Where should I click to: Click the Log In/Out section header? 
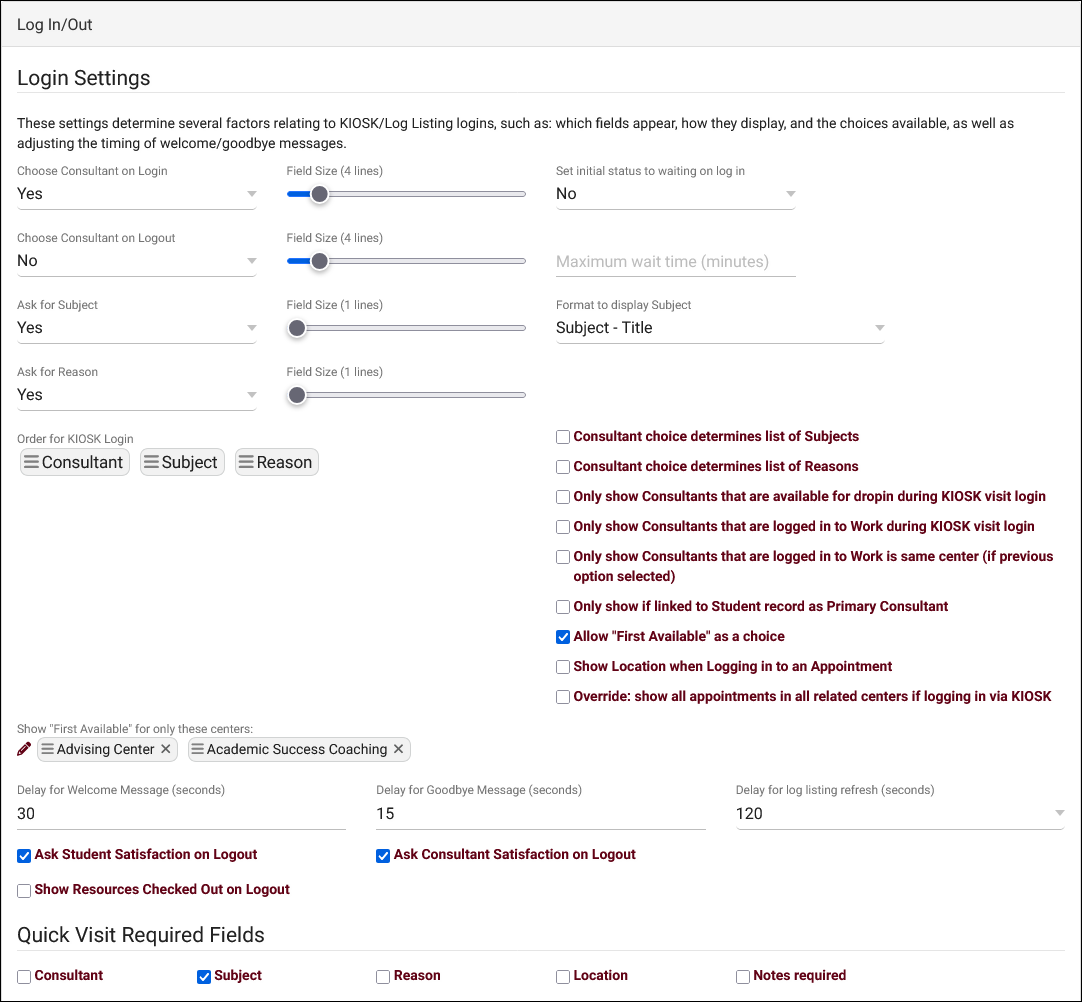[55, 24]
